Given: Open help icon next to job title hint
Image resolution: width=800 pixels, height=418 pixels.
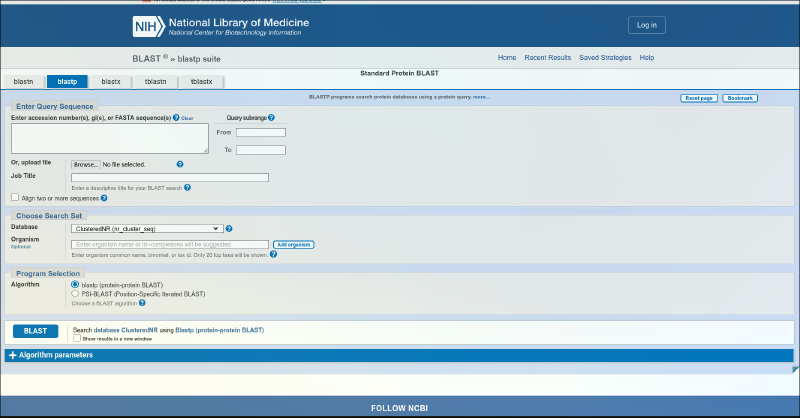Looking at the screenshot, I should point(187,187).
